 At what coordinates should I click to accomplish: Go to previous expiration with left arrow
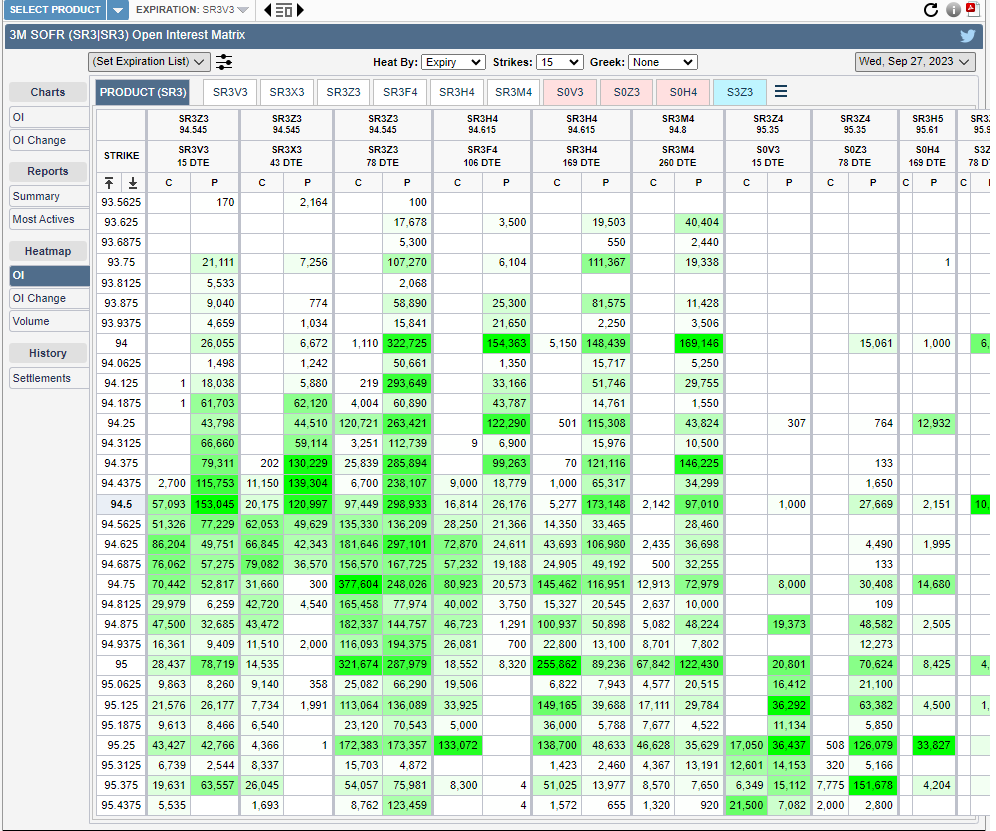click(268, 10)
